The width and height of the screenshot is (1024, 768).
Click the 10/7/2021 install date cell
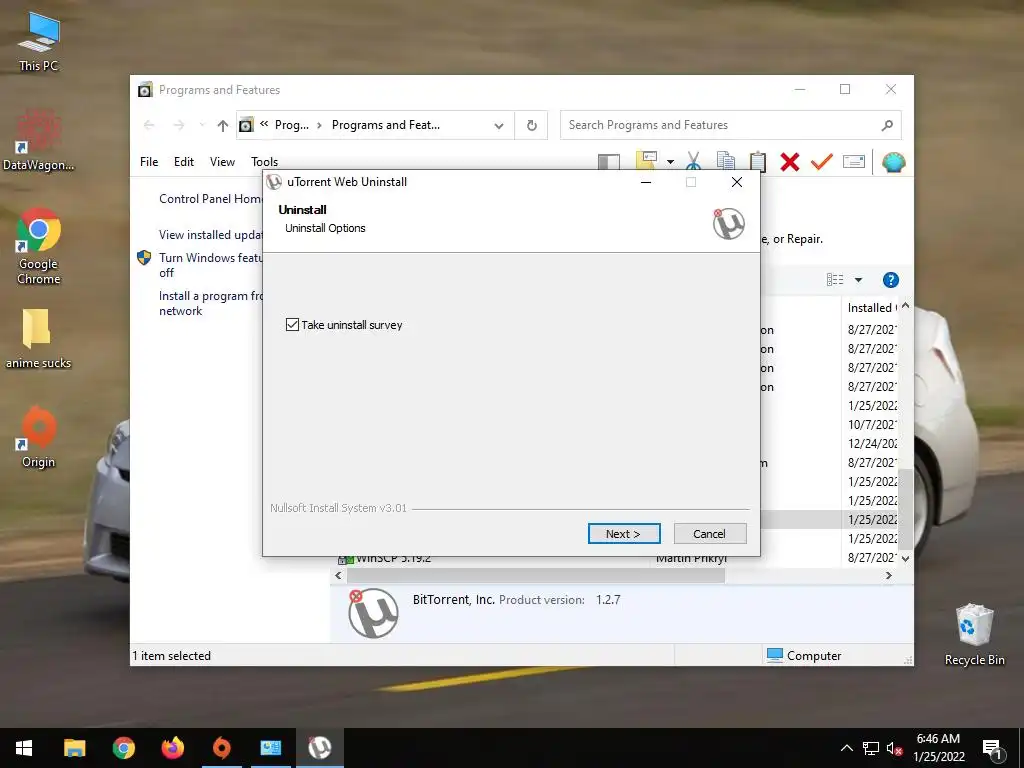coord(872,424)
